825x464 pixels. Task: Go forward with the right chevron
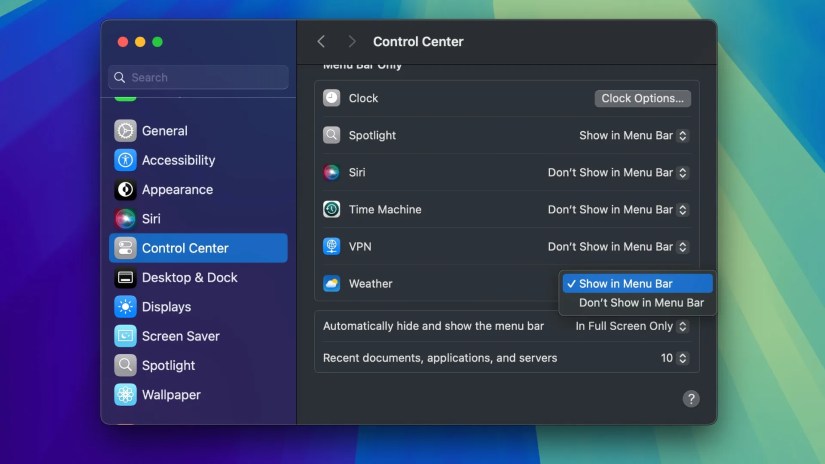pos(352,42)
